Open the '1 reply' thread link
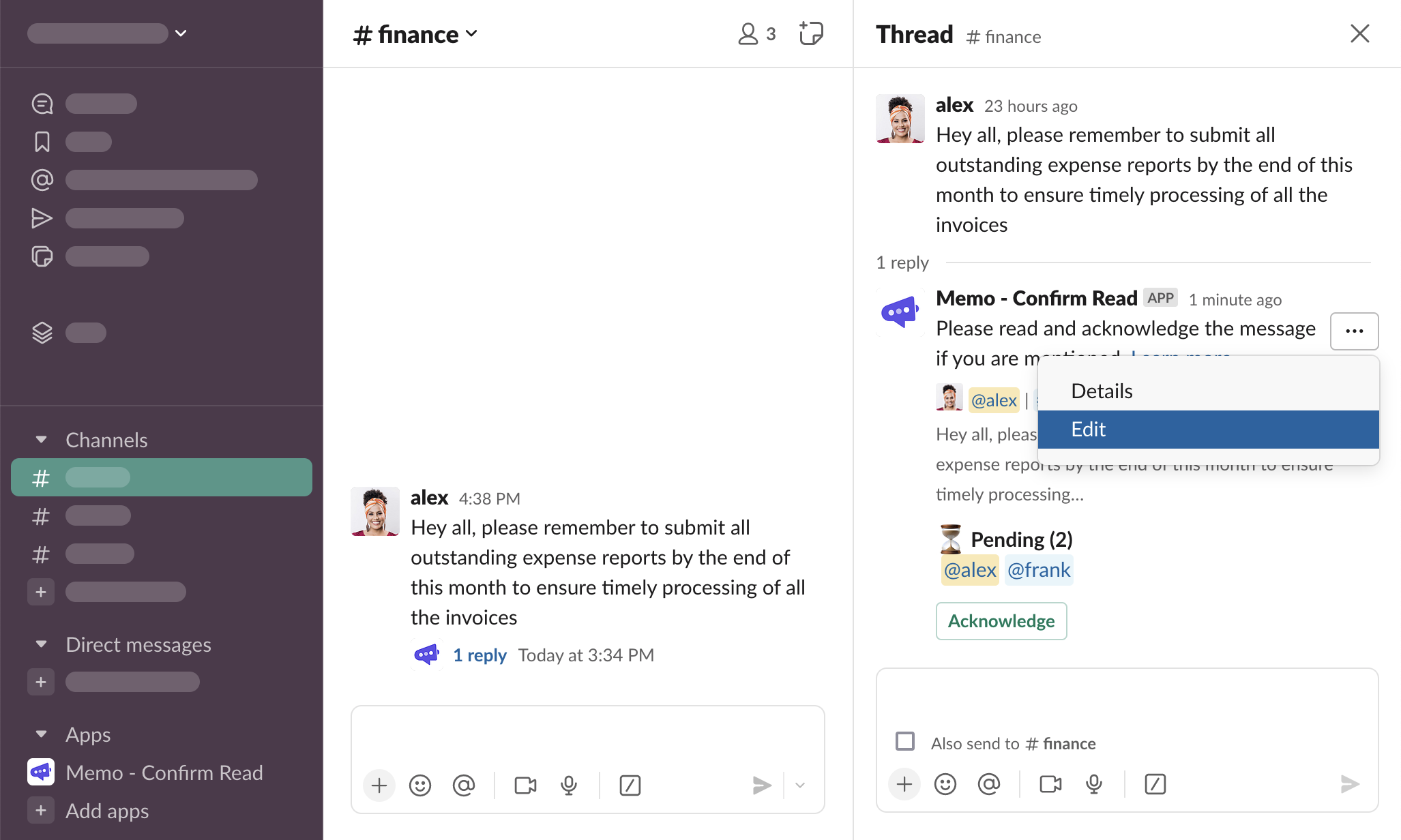Image resolution: width=1401 pixels, height=840 pixels. [480, 655]
